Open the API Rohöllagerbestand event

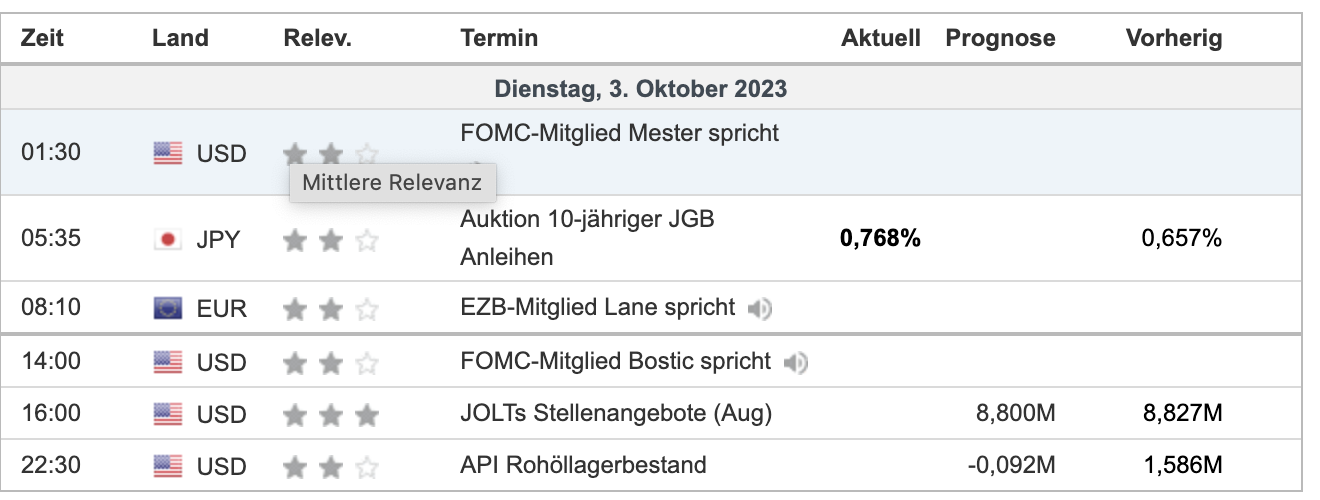[583, 465]
